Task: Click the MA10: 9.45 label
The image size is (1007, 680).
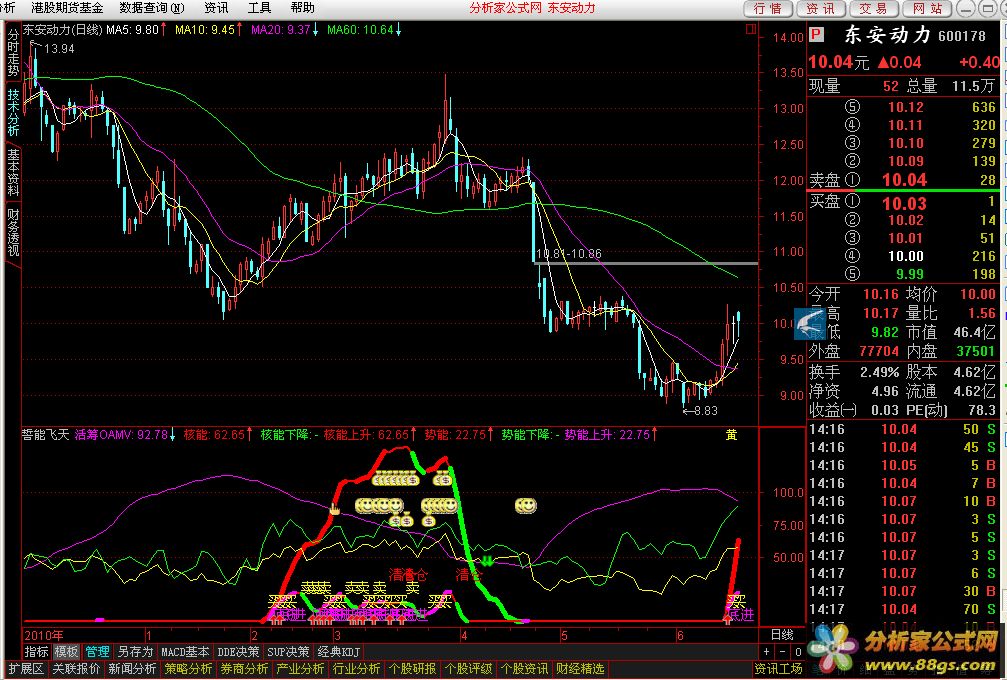Action: pos(208,30)
